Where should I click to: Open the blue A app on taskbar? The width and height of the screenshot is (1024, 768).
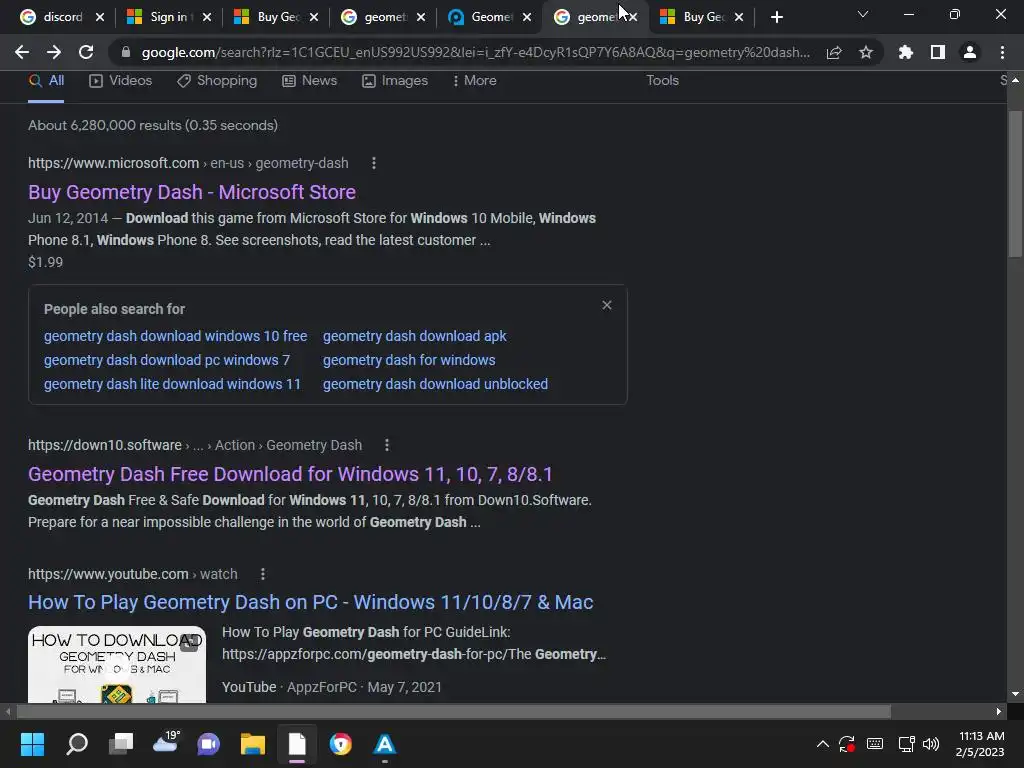(x=385, y=744)
